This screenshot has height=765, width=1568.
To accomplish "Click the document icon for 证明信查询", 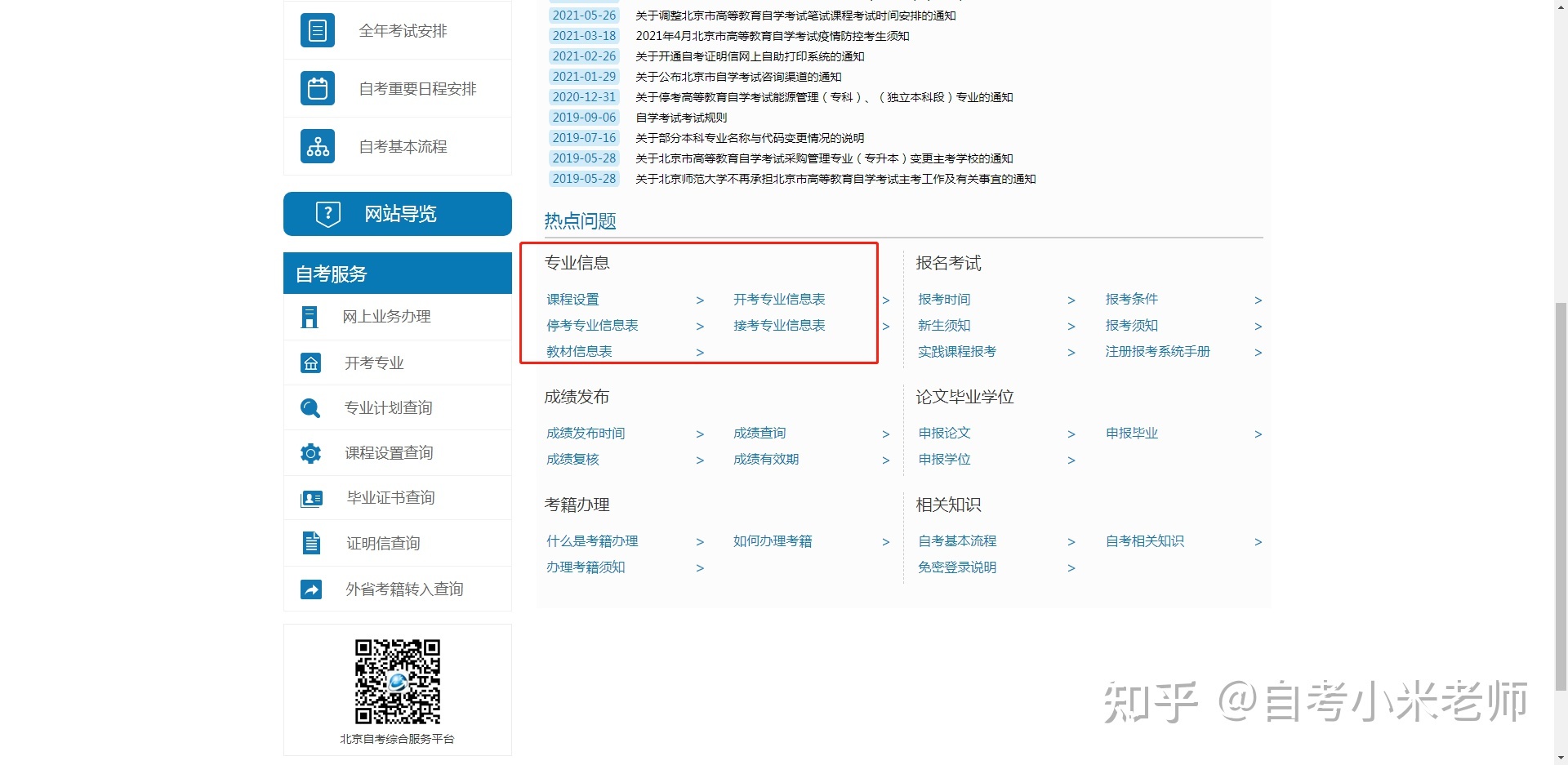I will coord(311,543).
